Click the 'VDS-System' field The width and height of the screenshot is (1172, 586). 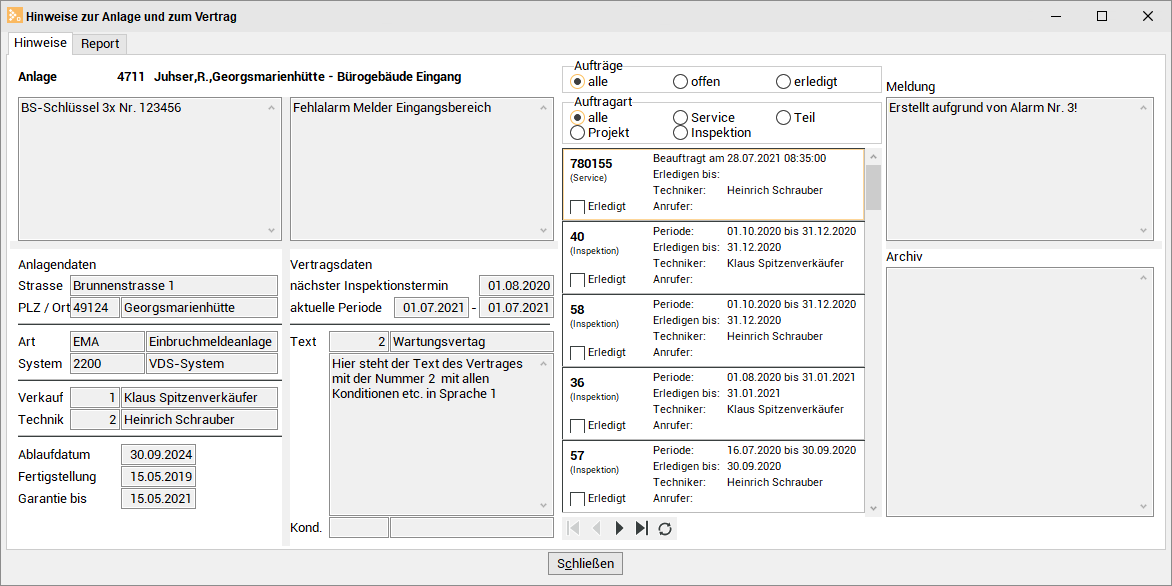pos(212,364)
